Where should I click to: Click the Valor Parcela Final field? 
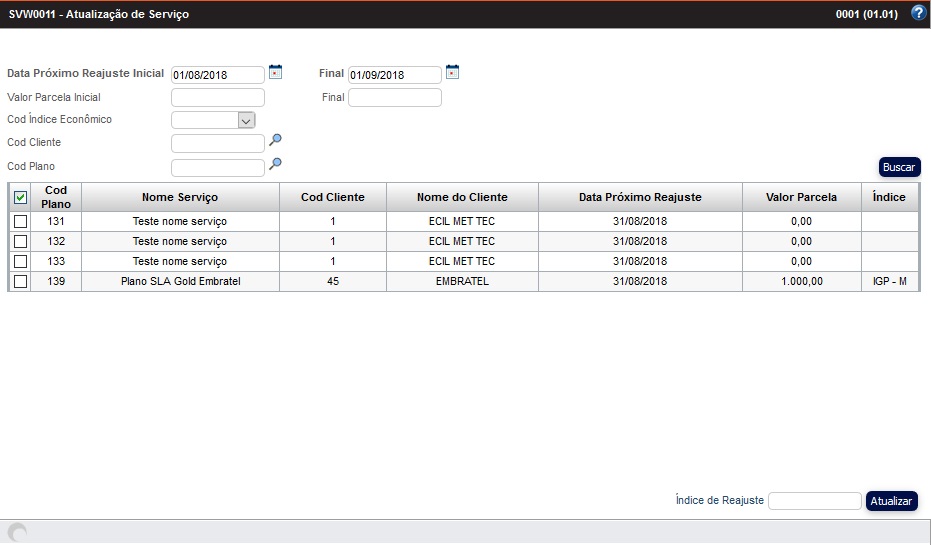pyautogui.click(x=394, y=98)
